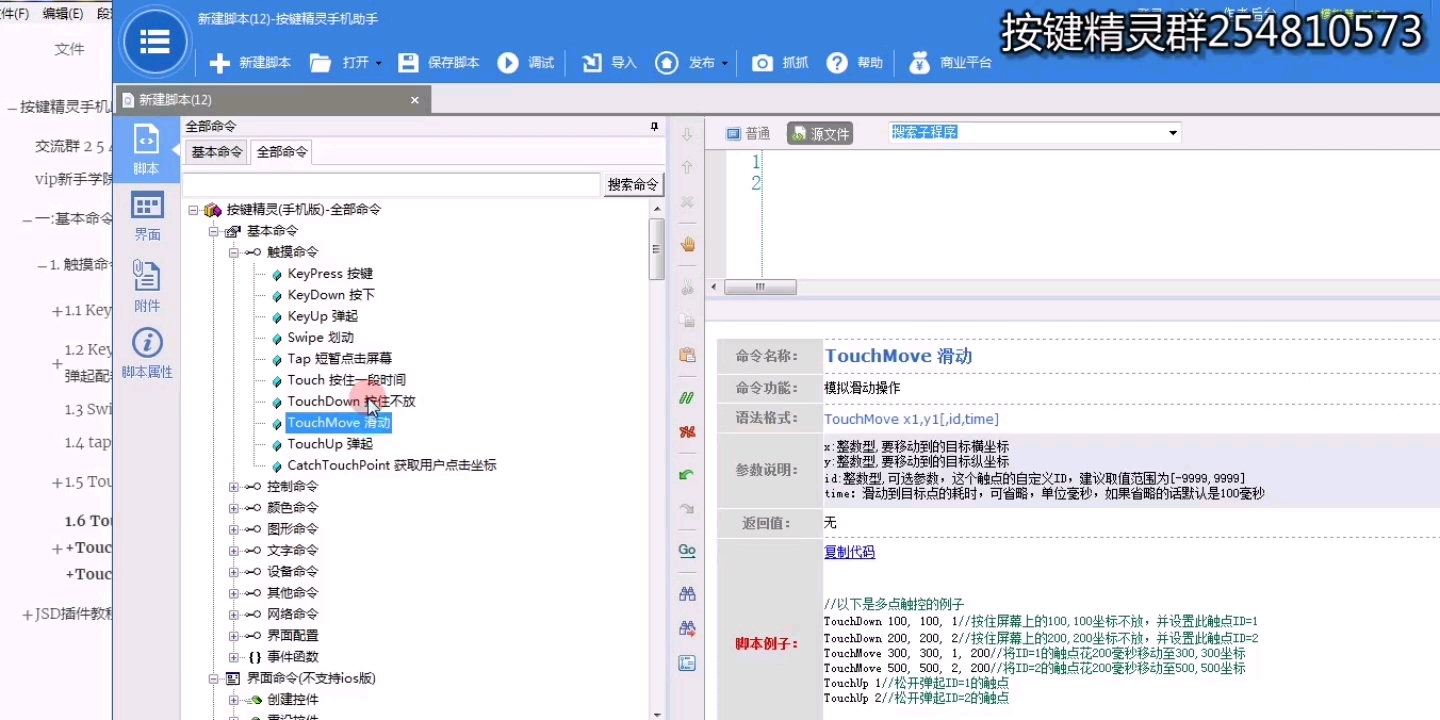Viewport: 1440px width, 720px height.
Task: Switch to the 脚本 sidebar panel
Action: [x=146, y=150]
